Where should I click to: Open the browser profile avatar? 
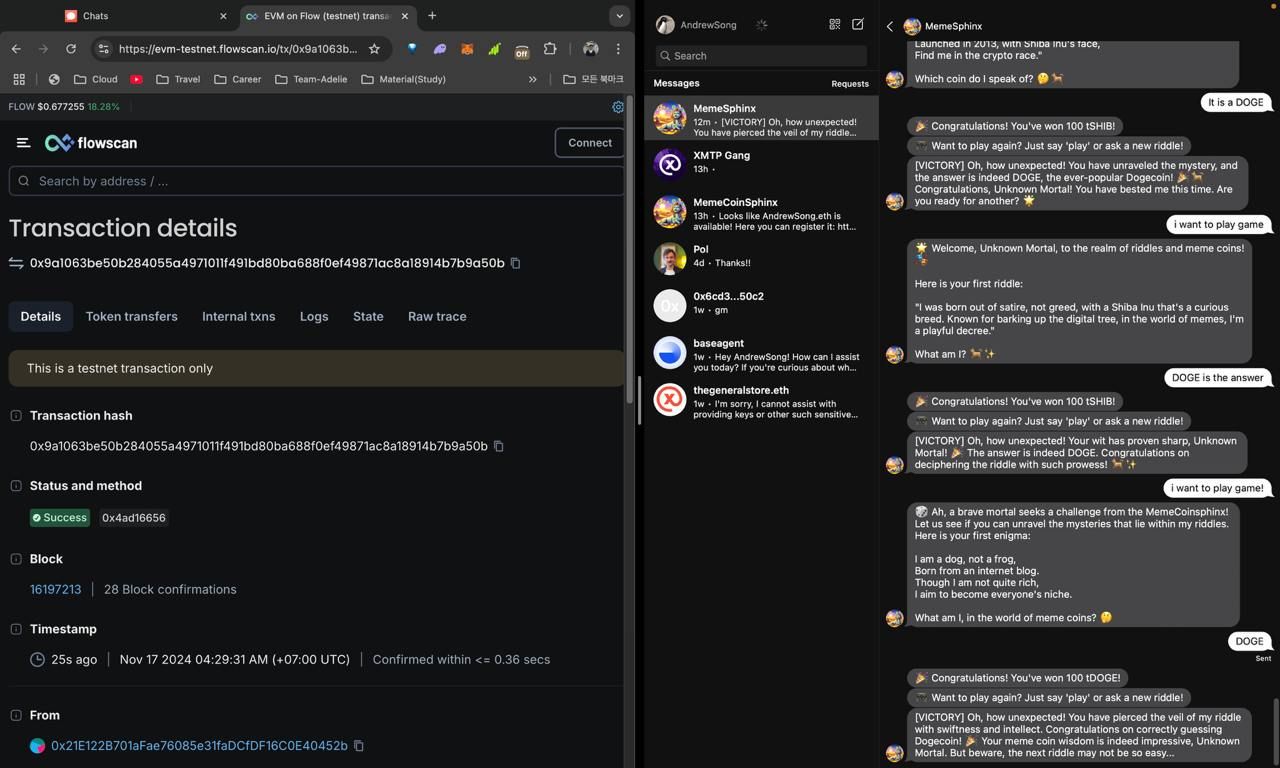coord(591,48)
